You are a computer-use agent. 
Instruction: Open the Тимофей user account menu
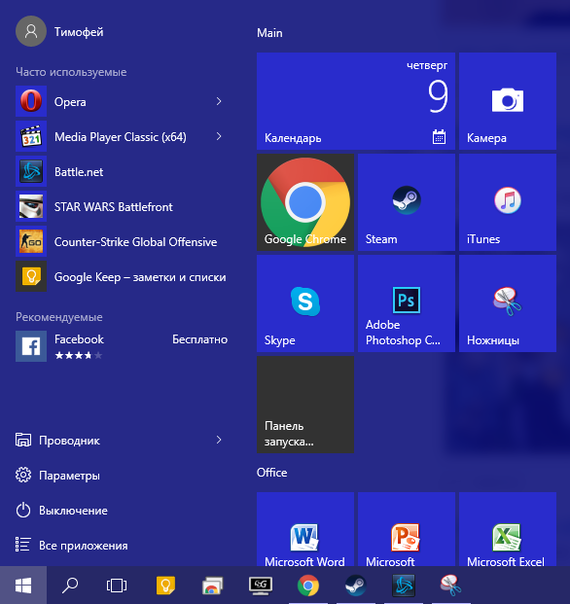(60, 31)
